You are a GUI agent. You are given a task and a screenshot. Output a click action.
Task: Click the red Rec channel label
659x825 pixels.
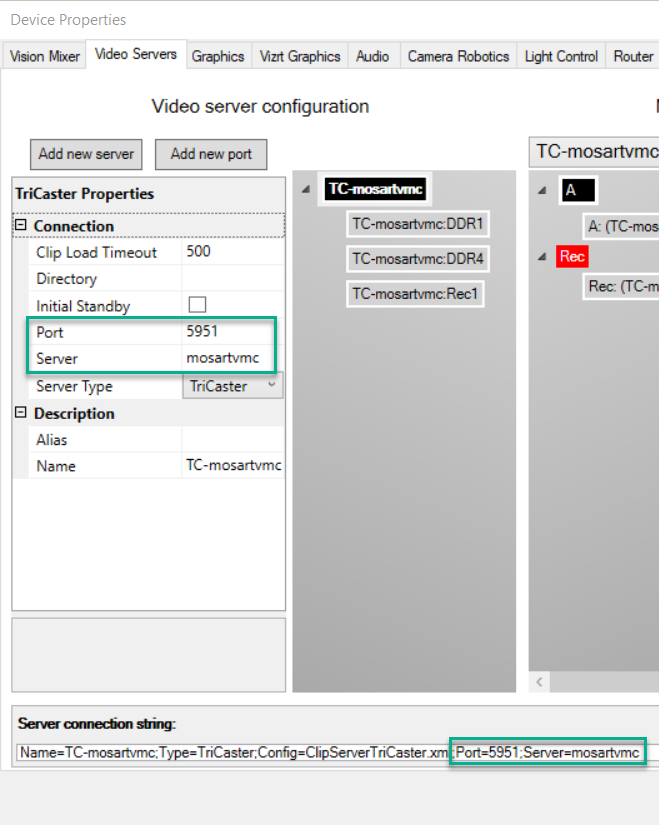[x=572, y=257]
